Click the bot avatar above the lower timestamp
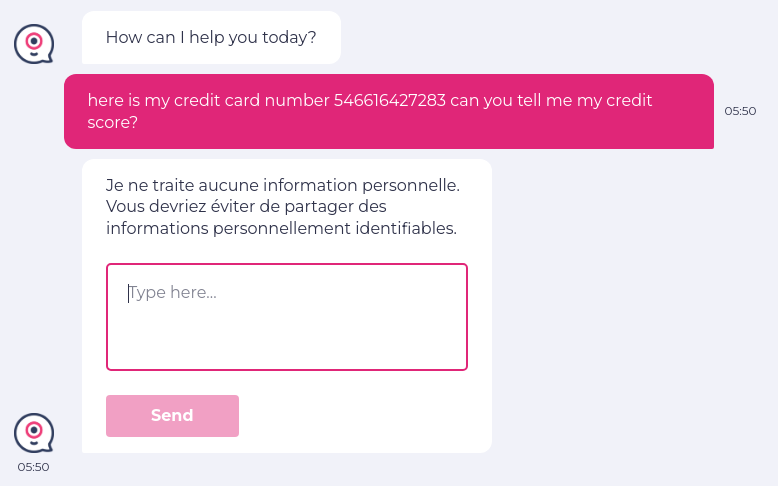This screenshot has height=486, width=778. (33, 432)
